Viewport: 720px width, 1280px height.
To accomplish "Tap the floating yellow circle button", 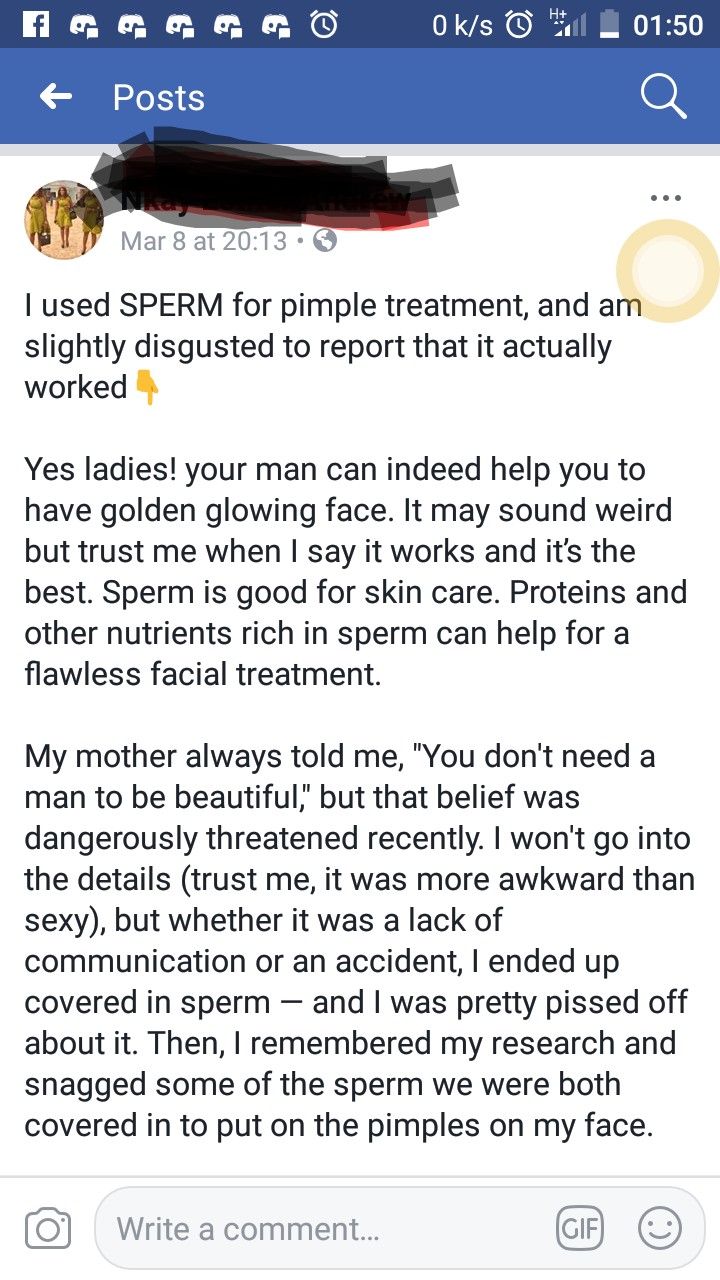I will tap(667, 271).
